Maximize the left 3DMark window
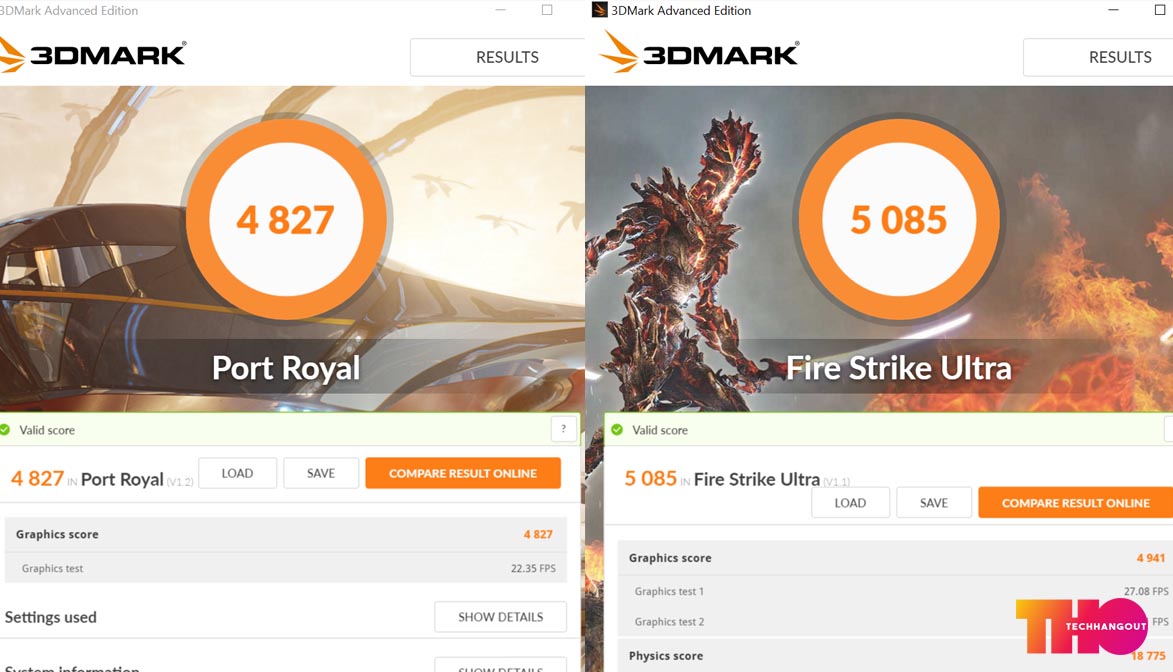 547,10
